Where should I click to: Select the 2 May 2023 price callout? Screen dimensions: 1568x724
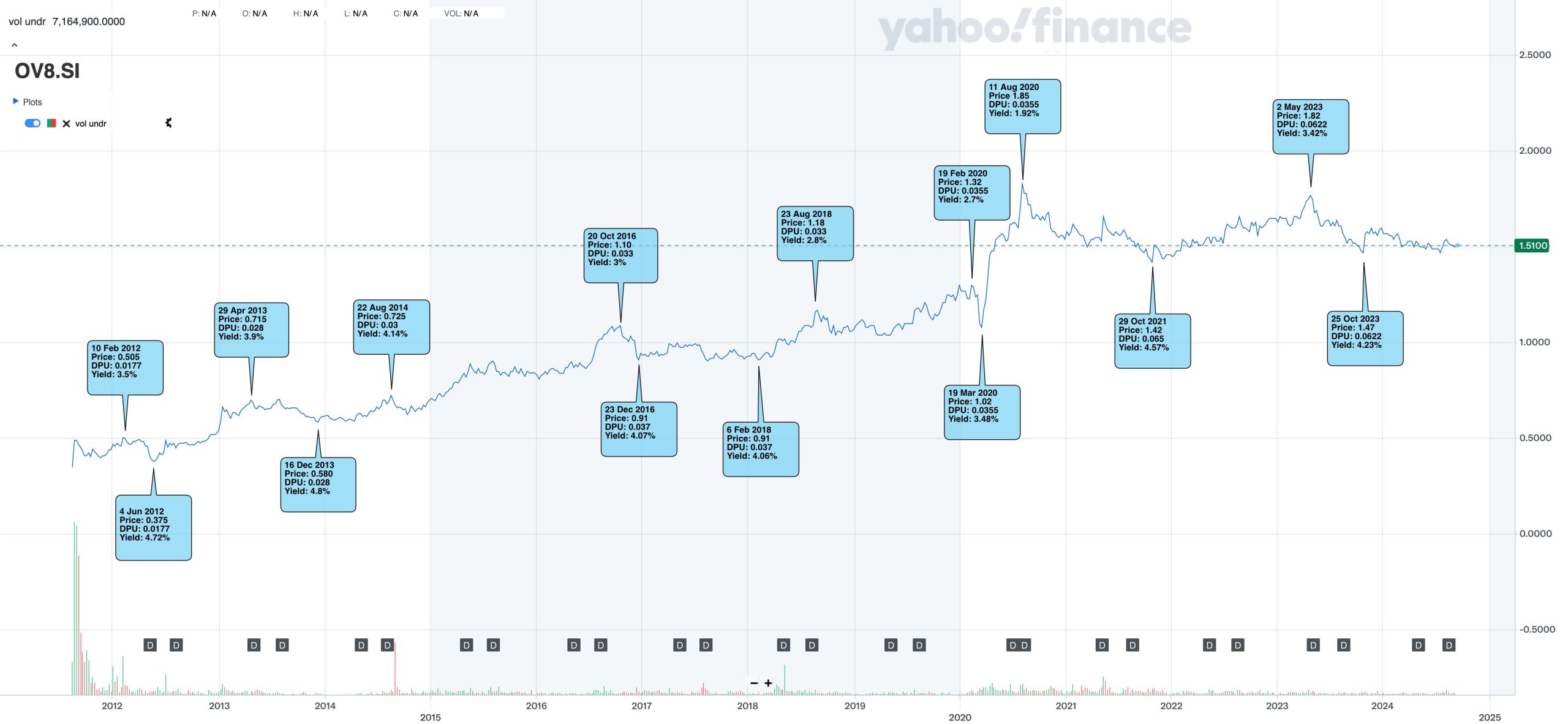coord(1310,126)
